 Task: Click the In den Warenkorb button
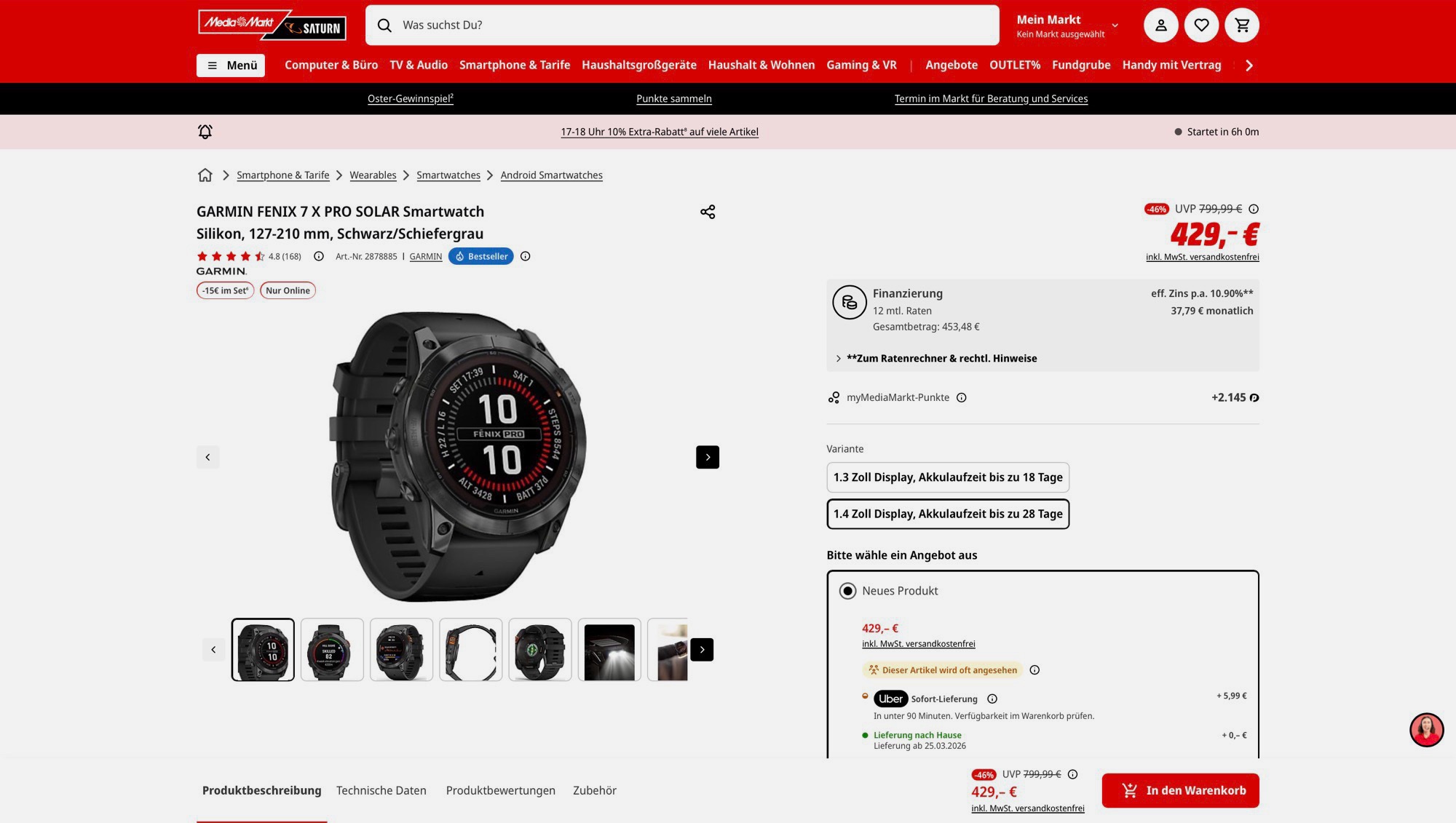[1180, 790]
